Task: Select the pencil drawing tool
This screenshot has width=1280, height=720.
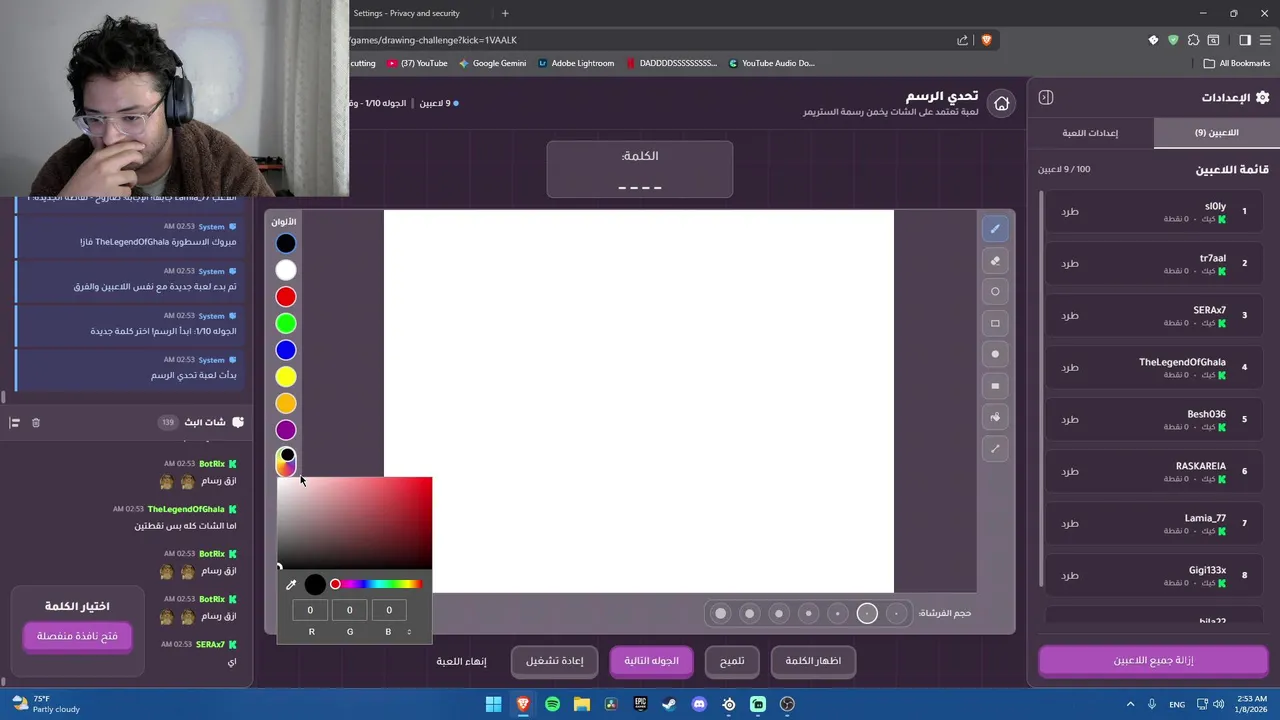Action: tap(995, 229)
